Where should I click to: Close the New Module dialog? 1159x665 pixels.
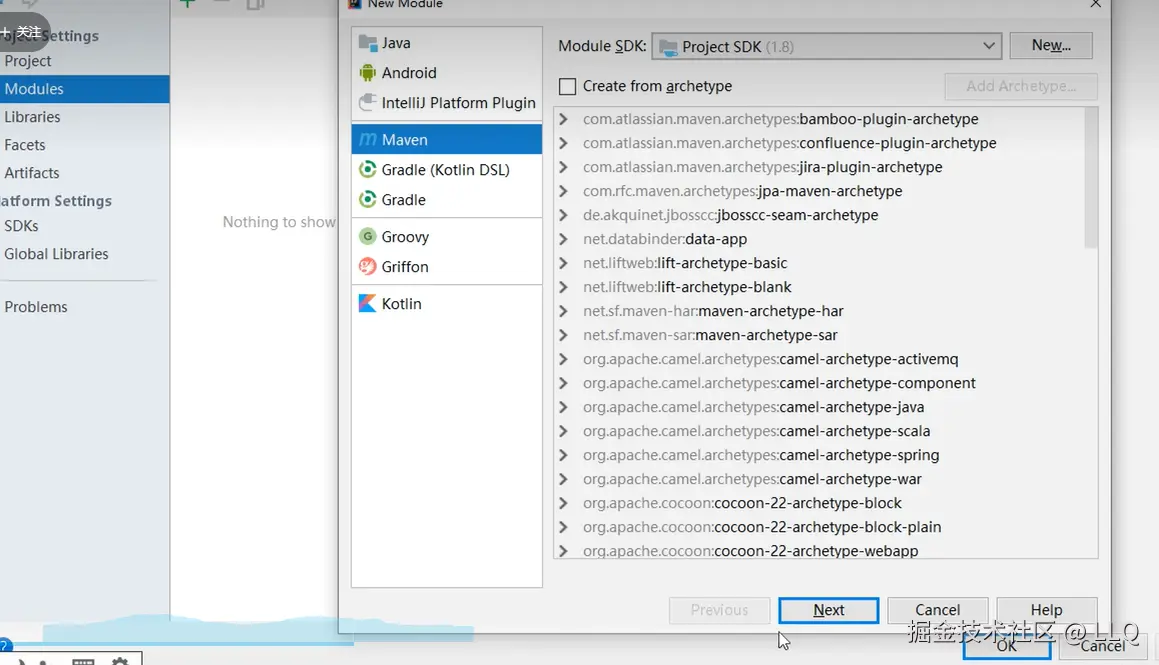pyautogui.click(x=1095, y=4)
